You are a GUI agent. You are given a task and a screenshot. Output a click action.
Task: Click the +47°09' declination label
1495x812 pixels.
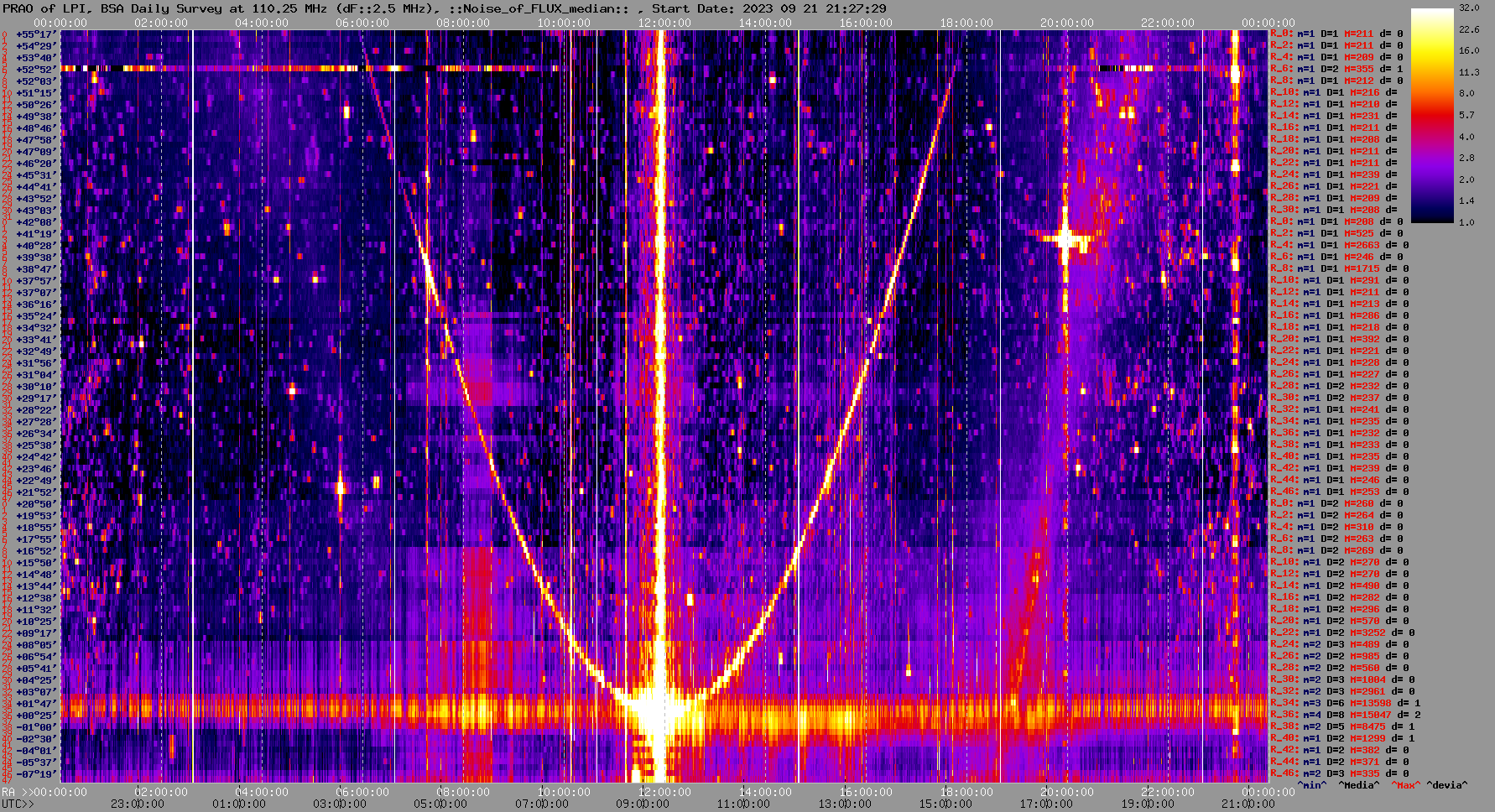35,152
